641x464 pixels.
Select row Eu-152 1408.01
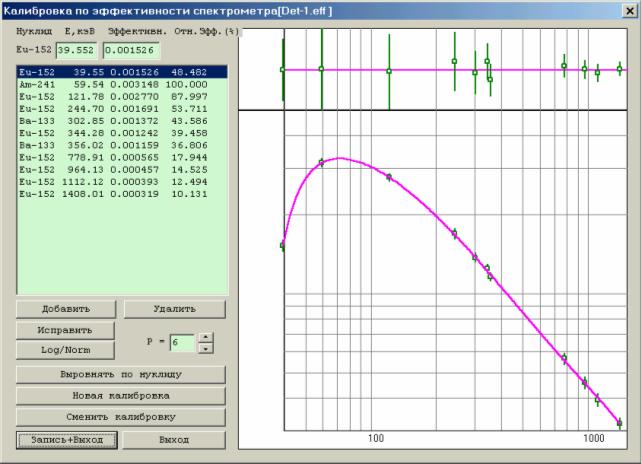pos(122,194)
